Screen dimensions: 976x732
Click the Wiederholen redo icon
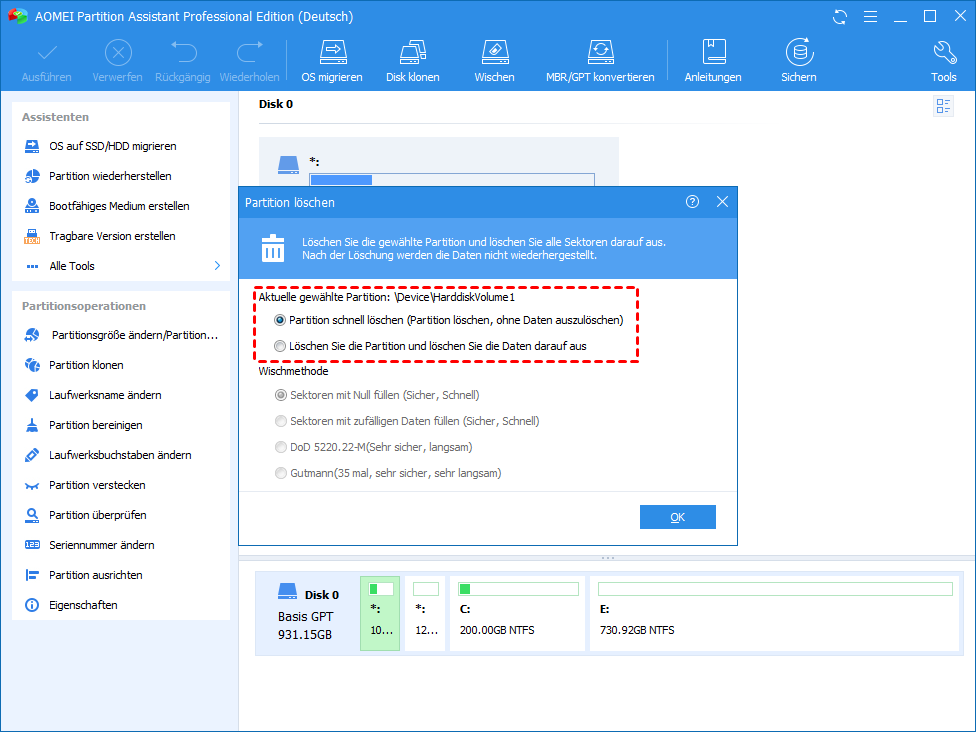(250, 52)
